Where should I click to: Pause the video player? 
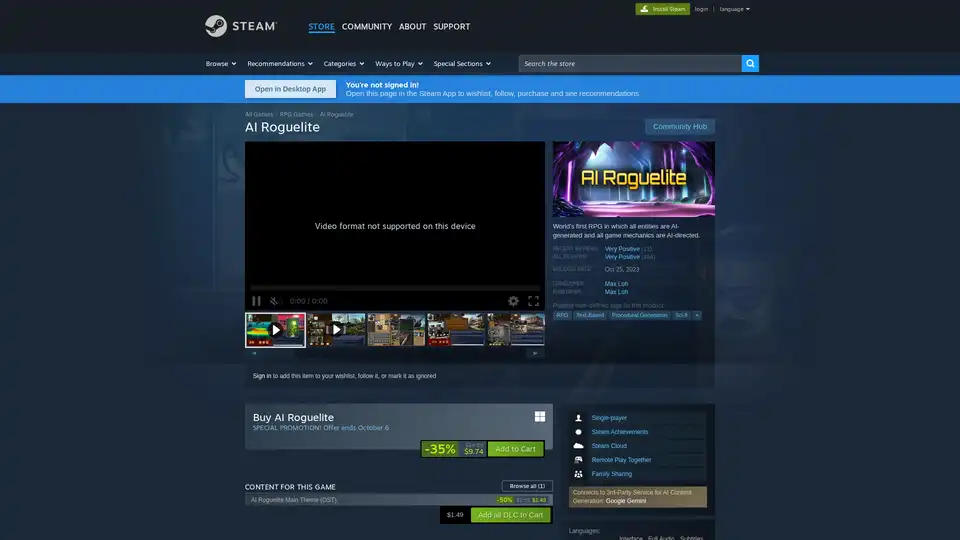256,301
